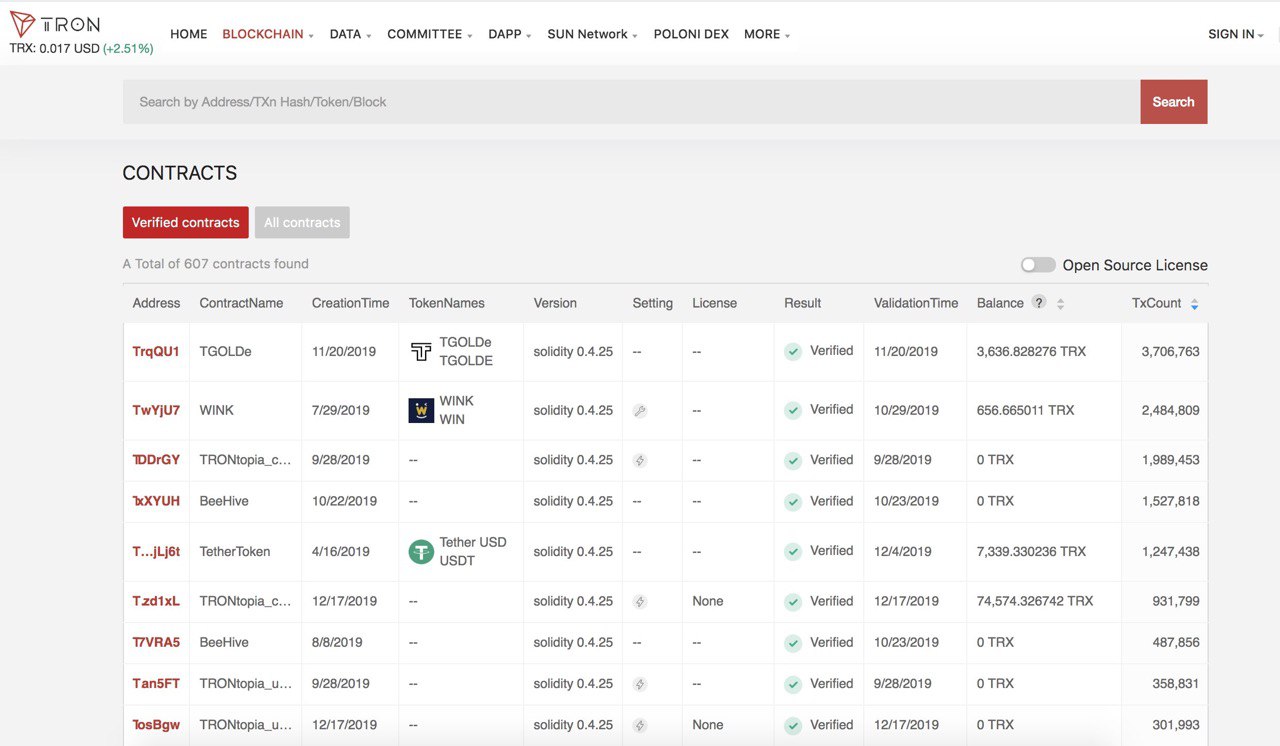The image size is (1280, 746).
Task: Click the Address column header
Action: [156, 303]
